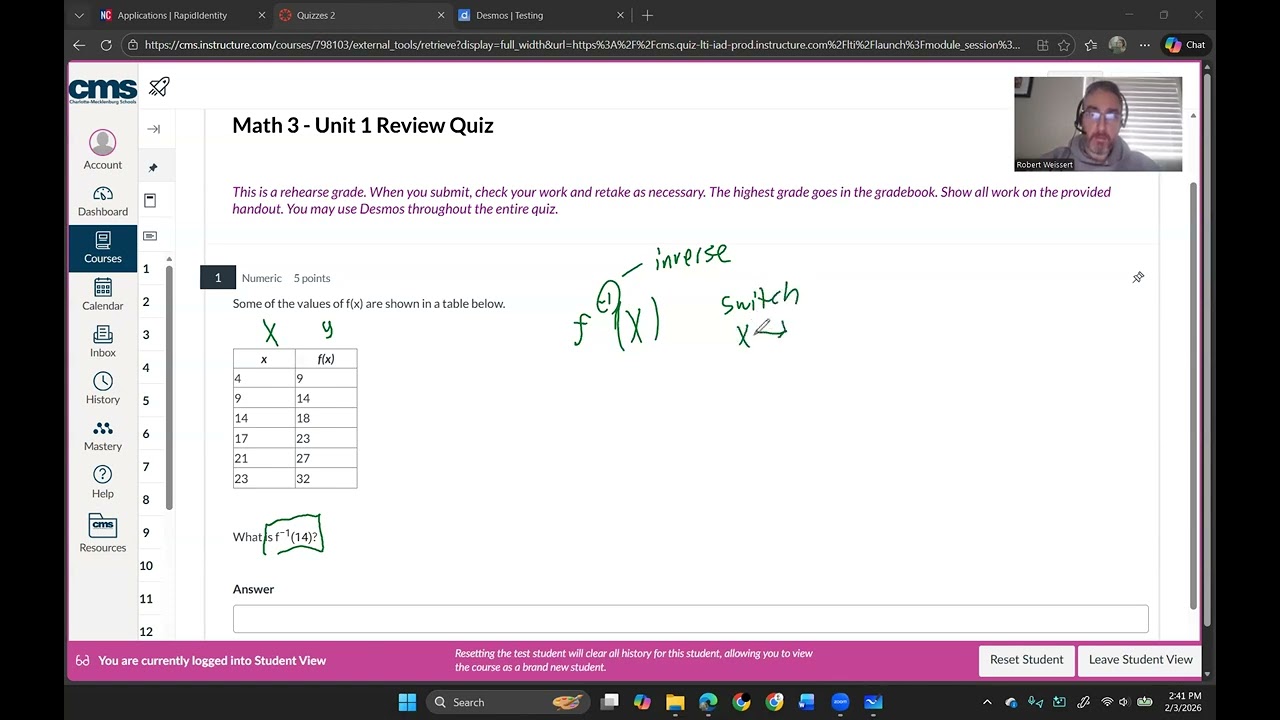
Task: Jump to question 2
Action: [x=146, y=301]
